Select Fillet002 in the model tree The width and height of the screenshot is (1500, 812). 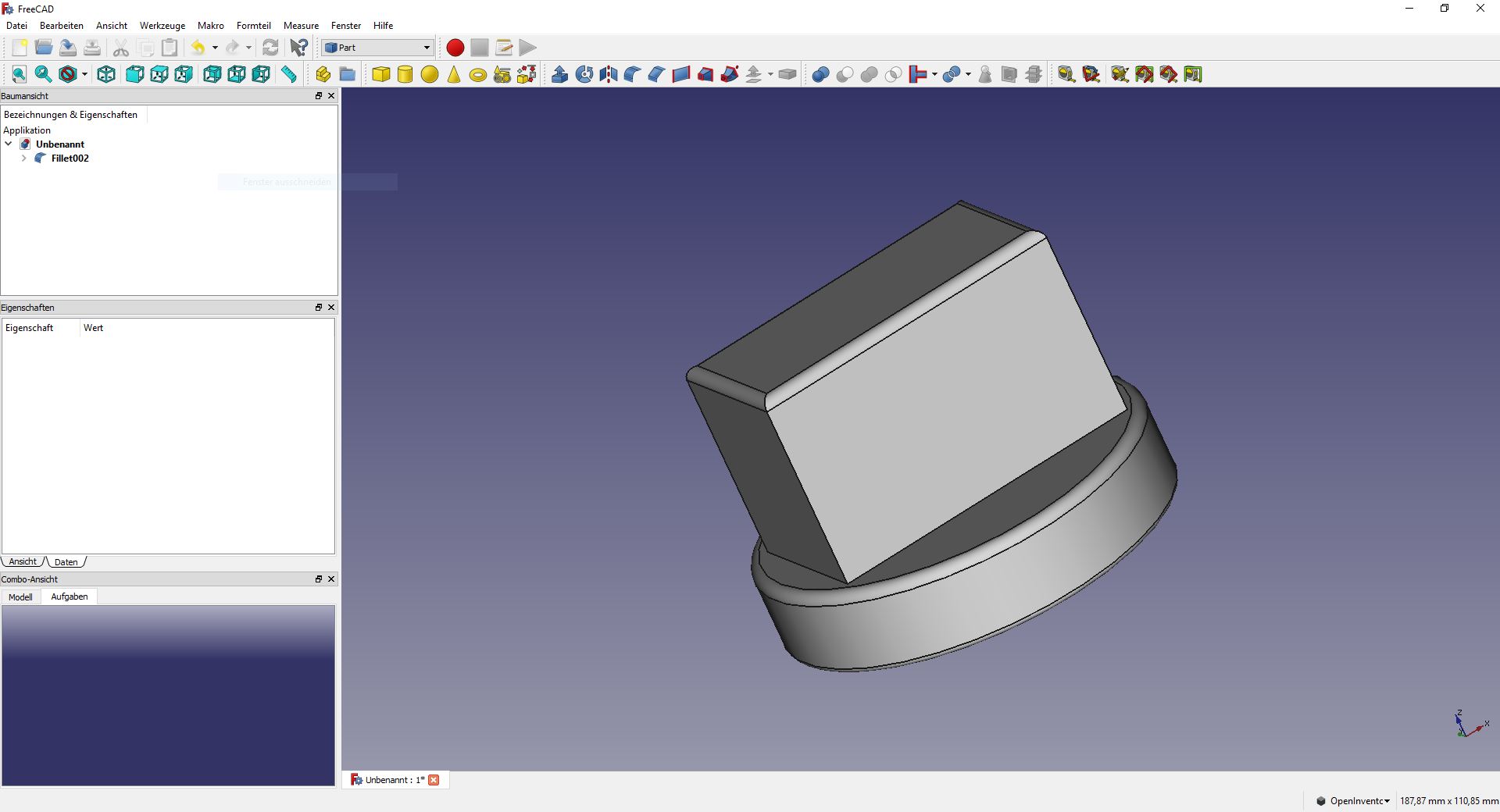[70, 158]
